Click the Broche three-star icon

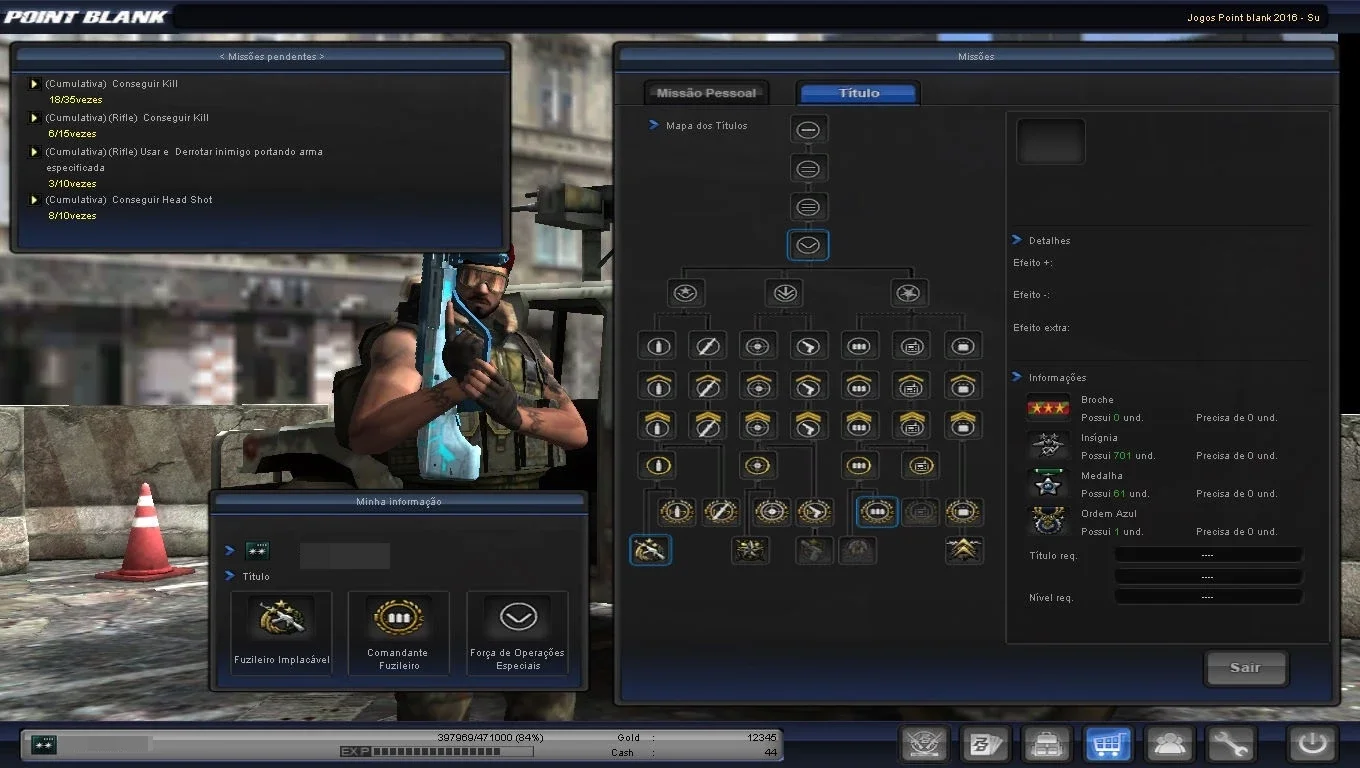coord(1048,409)
